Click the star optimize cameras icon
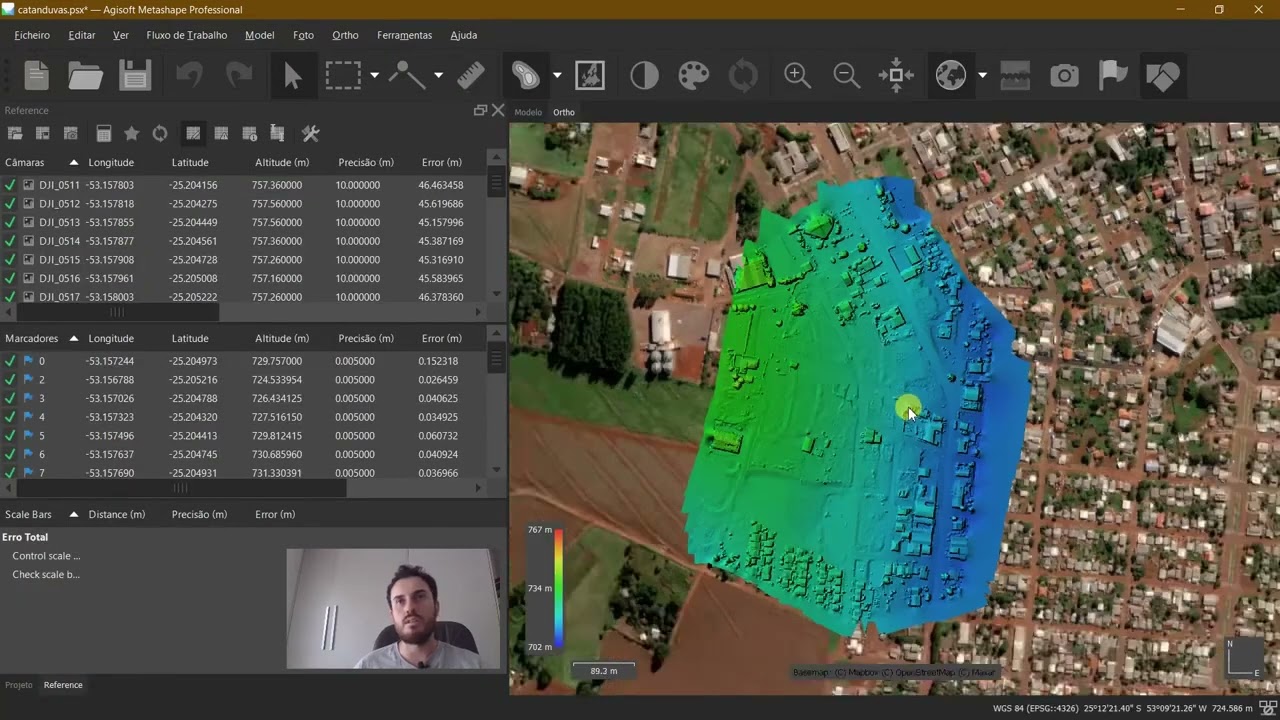This screenshot has height=720, width=1280. [132, 133]
